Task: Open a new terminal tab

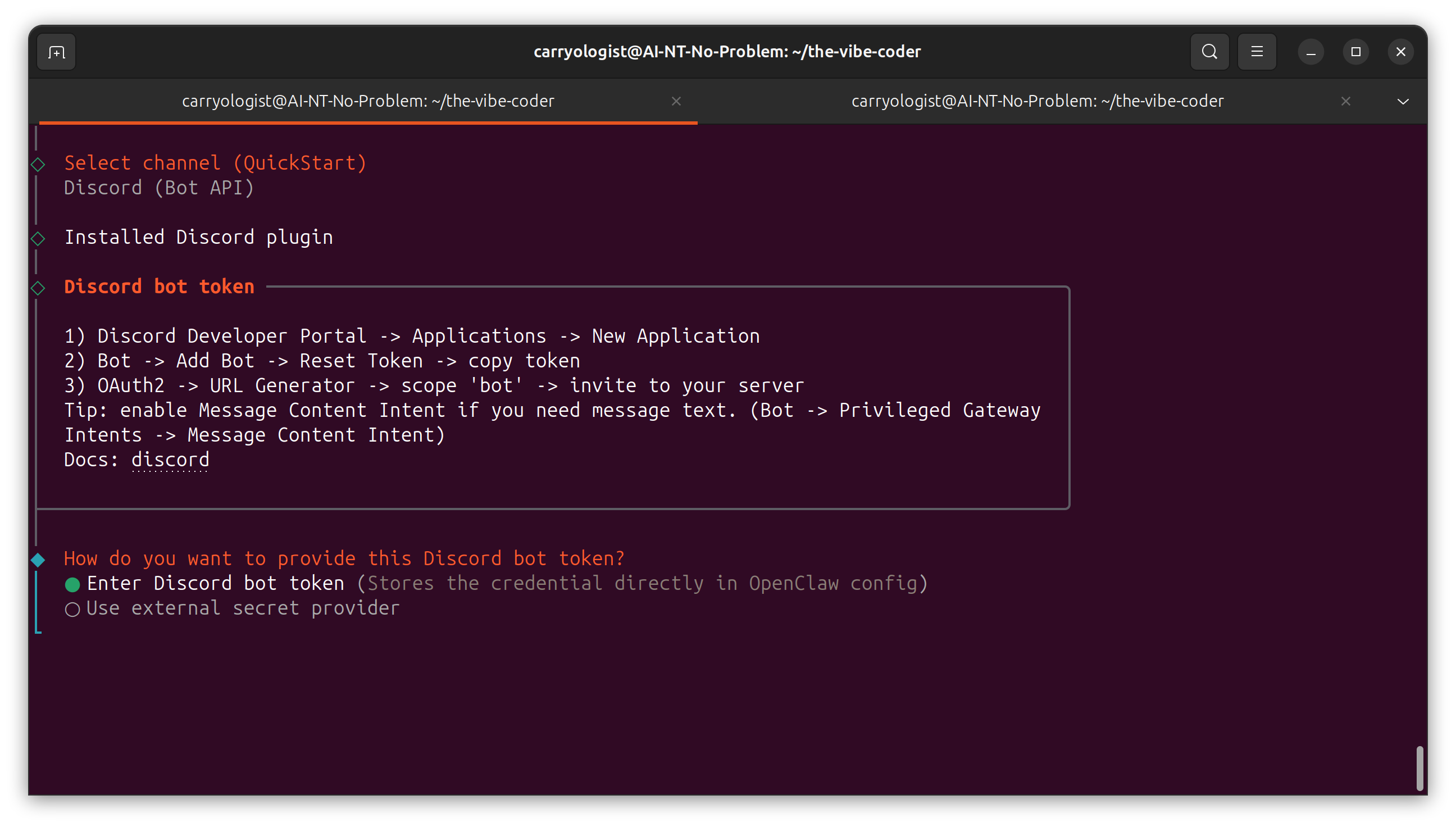Action: click(x=56, y=52)
